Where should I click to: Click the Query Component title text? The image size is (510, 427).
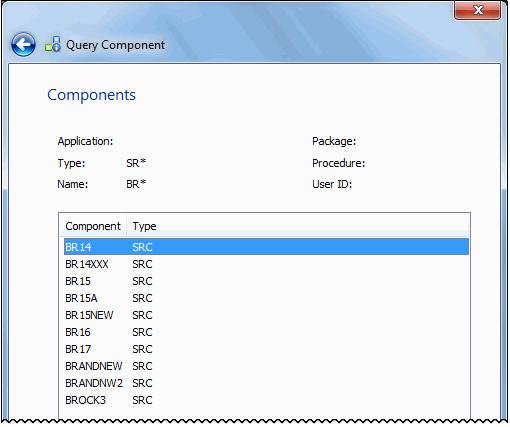click(x=115, y=45)
